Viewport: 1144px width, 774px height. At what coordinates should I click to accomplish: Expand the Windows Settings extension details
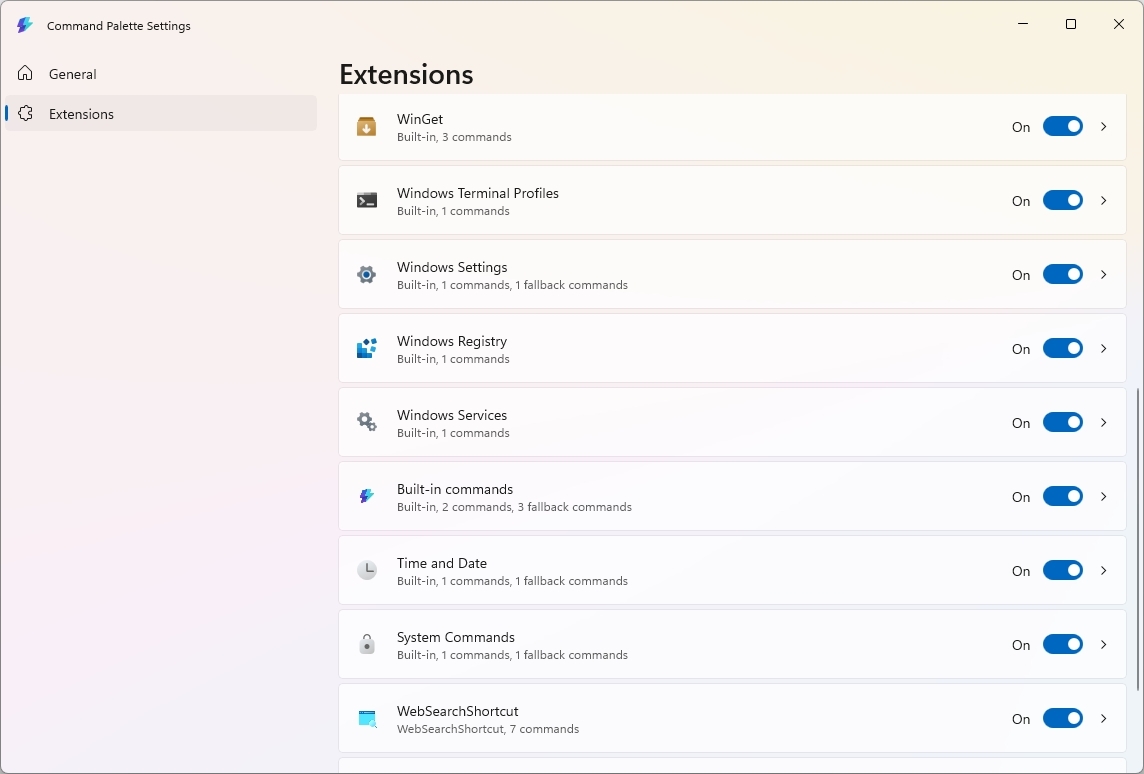coord(1104,274)
